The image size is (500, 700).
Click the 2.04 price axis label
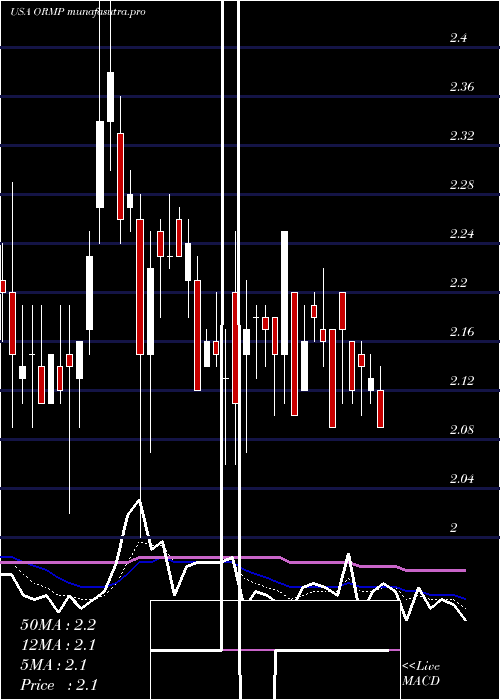[462, 479]
